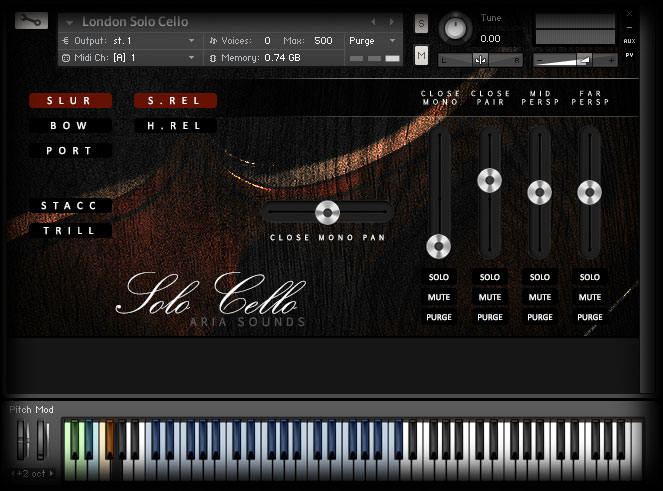Turn on the H.REL release option
The height and width of the screenshot is (491, 663).
pos(175,126)
